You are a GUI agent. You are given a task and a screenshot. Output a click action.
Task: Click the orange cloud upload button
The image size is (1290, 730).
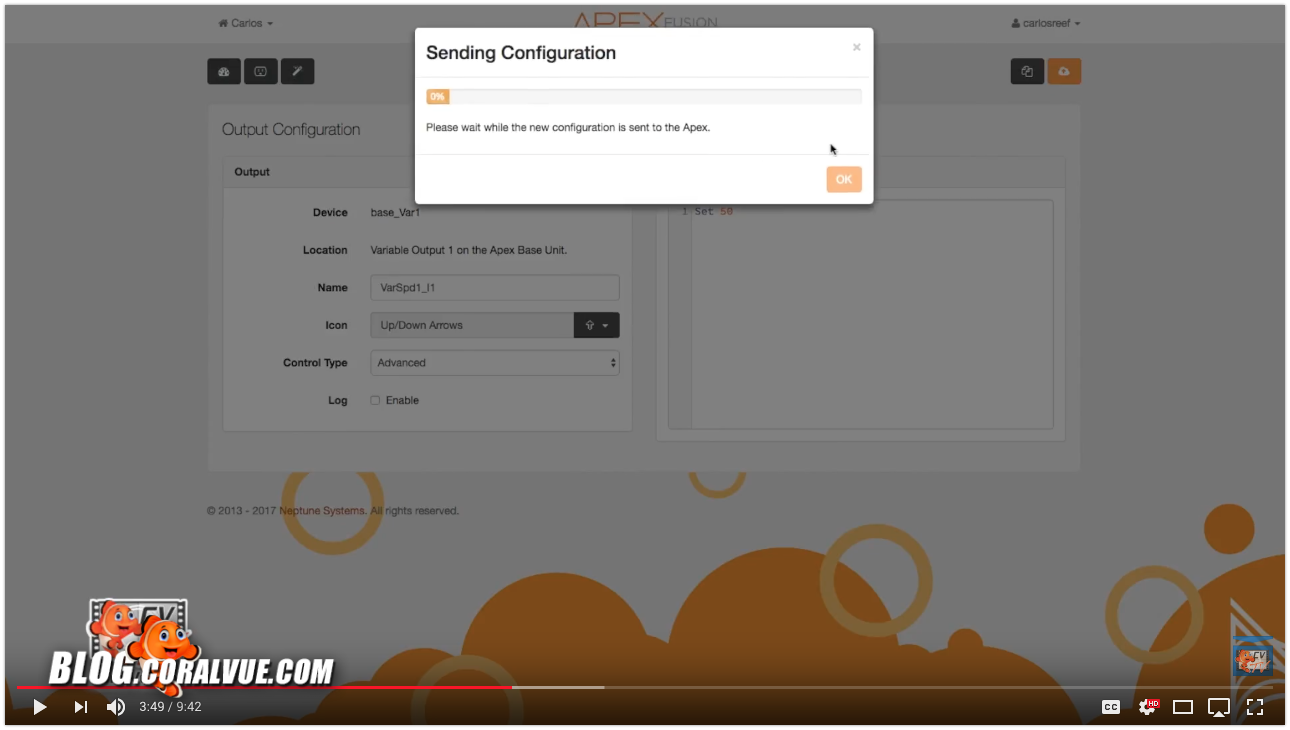[x=1064, y=72]
